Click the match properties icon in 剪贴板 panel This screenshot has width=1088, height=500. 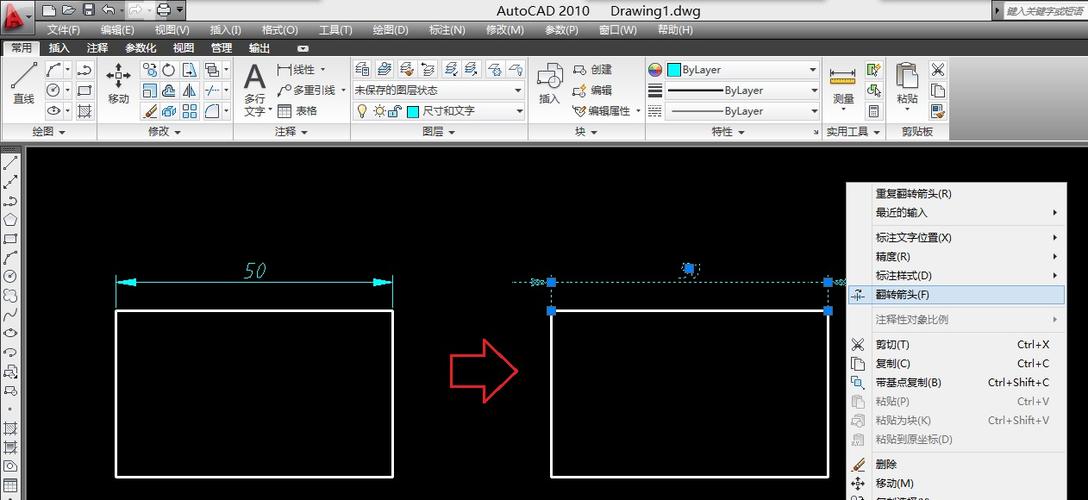click(x=937, y=111)
